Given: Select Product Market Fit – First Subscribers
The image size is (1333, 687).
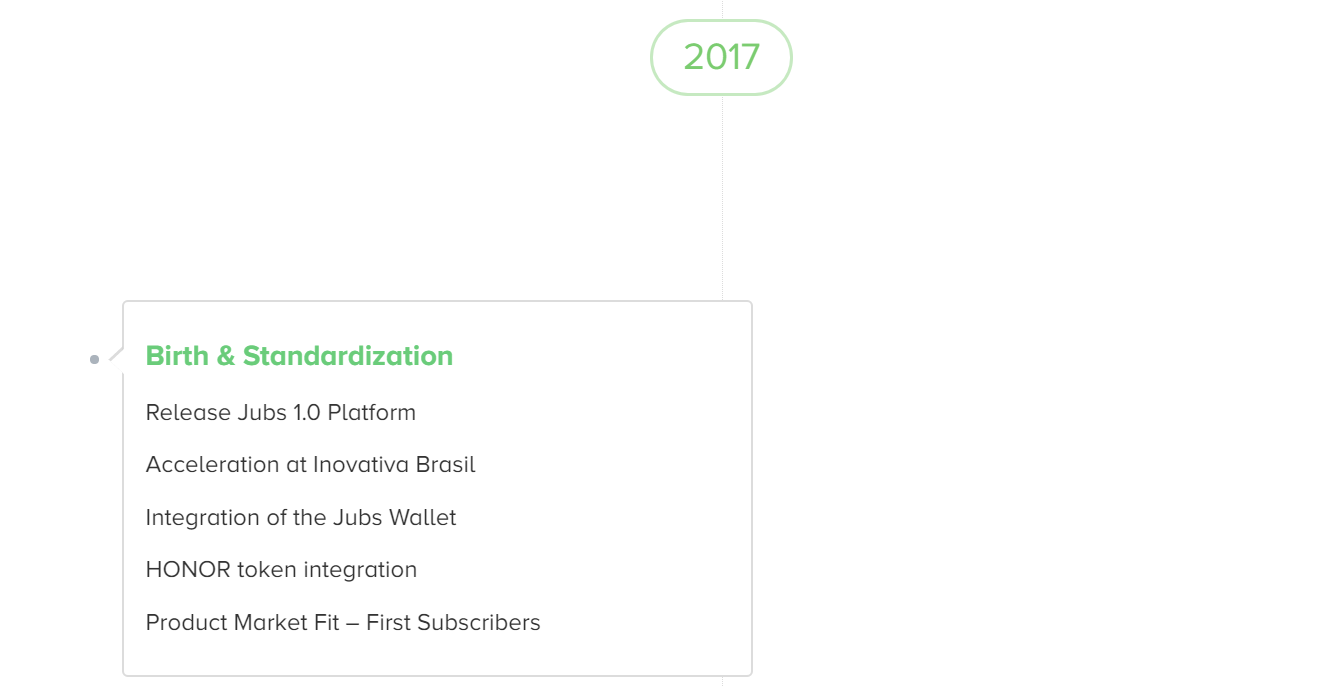Looking at the screenshot, I should click(x=343, y=622).
